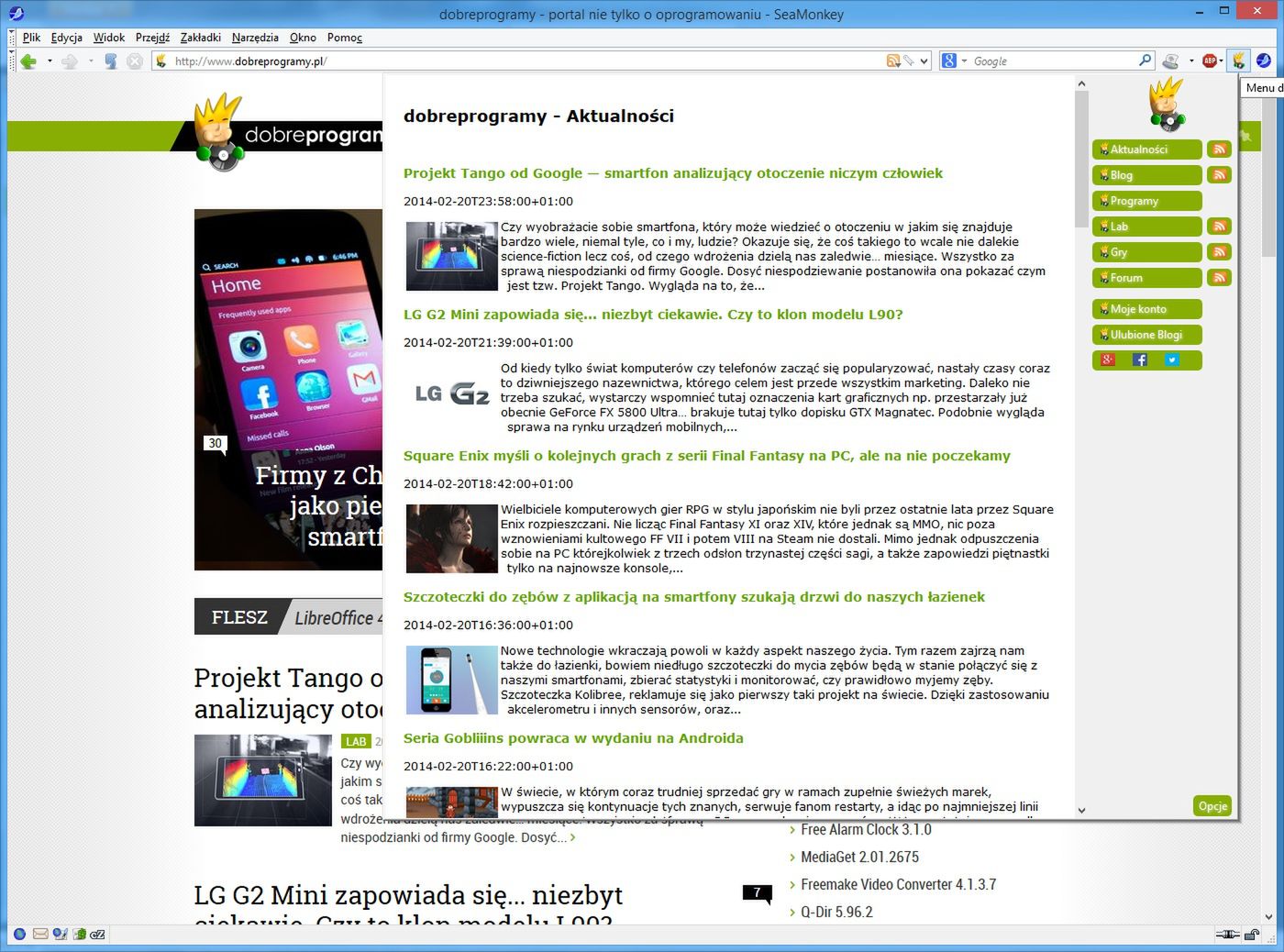Image resolution: width=1284 pixels, height=952 pixels.
Task: Open the Back history dropdown arrow
Action: pyautogui.click(x=50, y=61)
